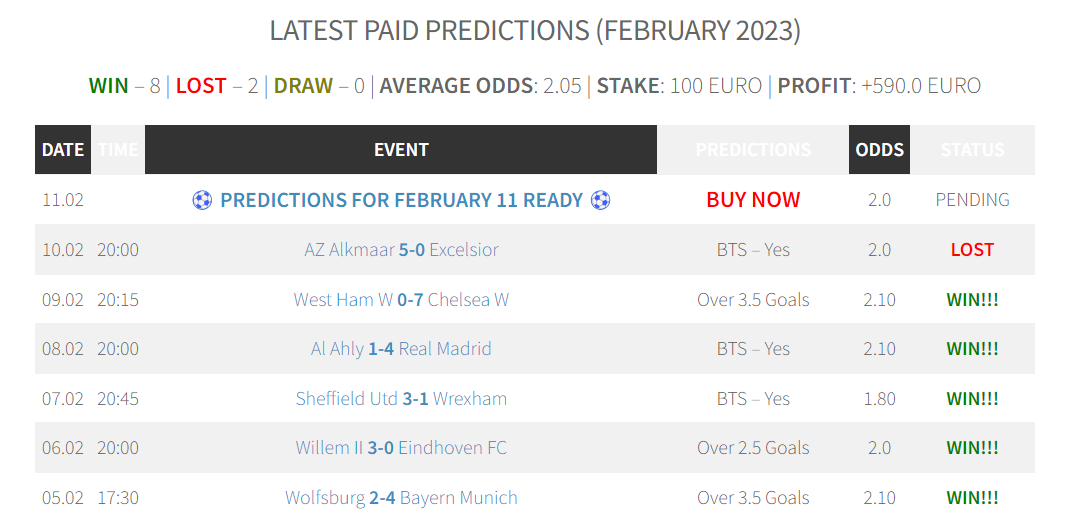Image resolution: width=1072 pixels, height=521 pixels.
Task: Open Wolfsburg 2-4 Bayern Munich match
Action: pos(401,498)
